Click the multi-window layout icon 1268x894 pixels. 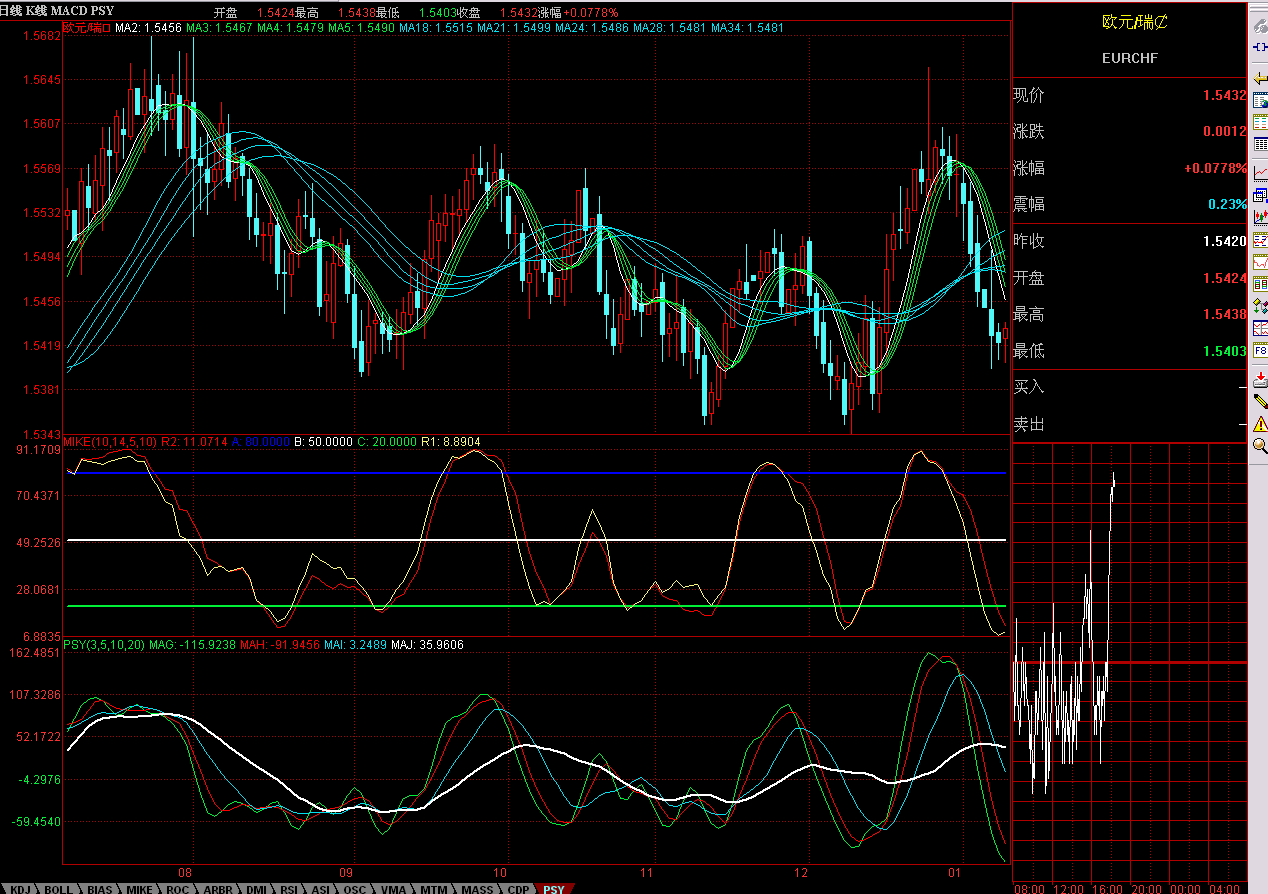tap(1261, 194)
